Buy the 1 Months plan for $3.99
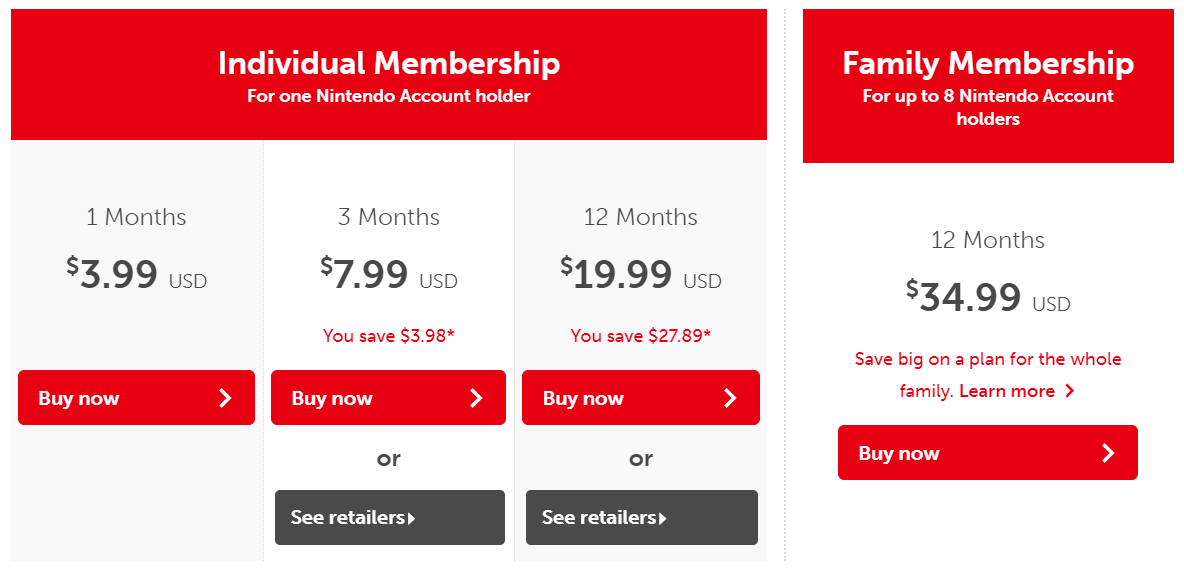1184x571 pixels. pos(136,398)
